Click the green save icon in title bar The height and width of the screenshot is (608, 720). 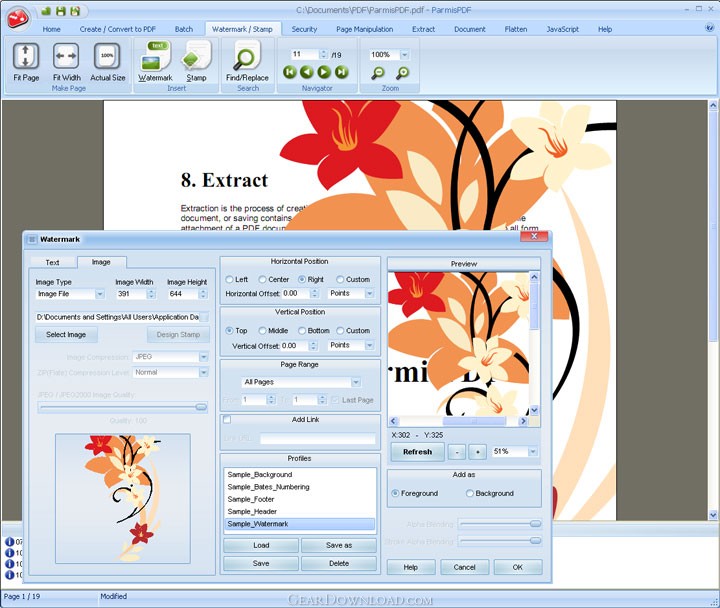coord(60,10)
